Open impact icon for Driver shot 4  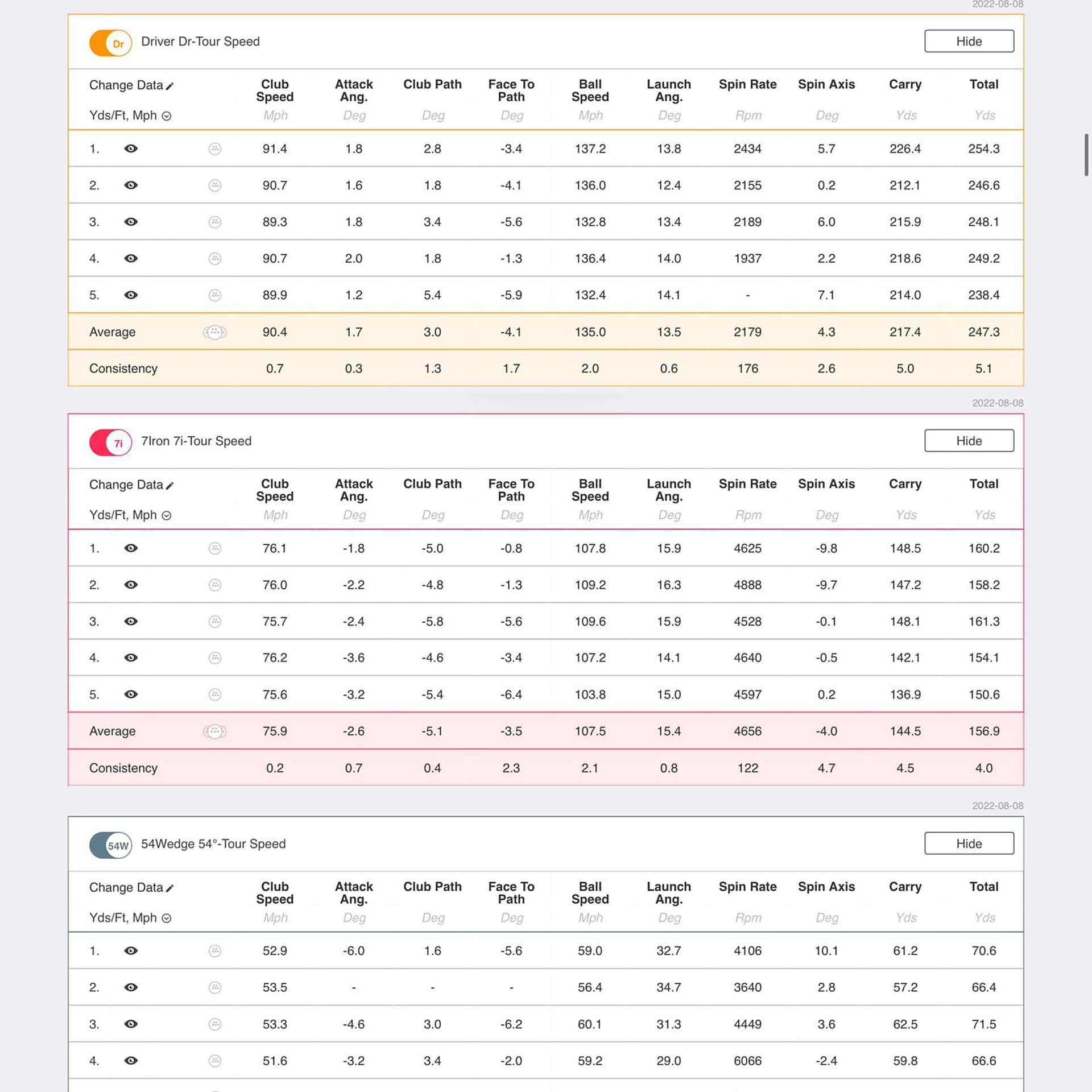click(215, 259)
